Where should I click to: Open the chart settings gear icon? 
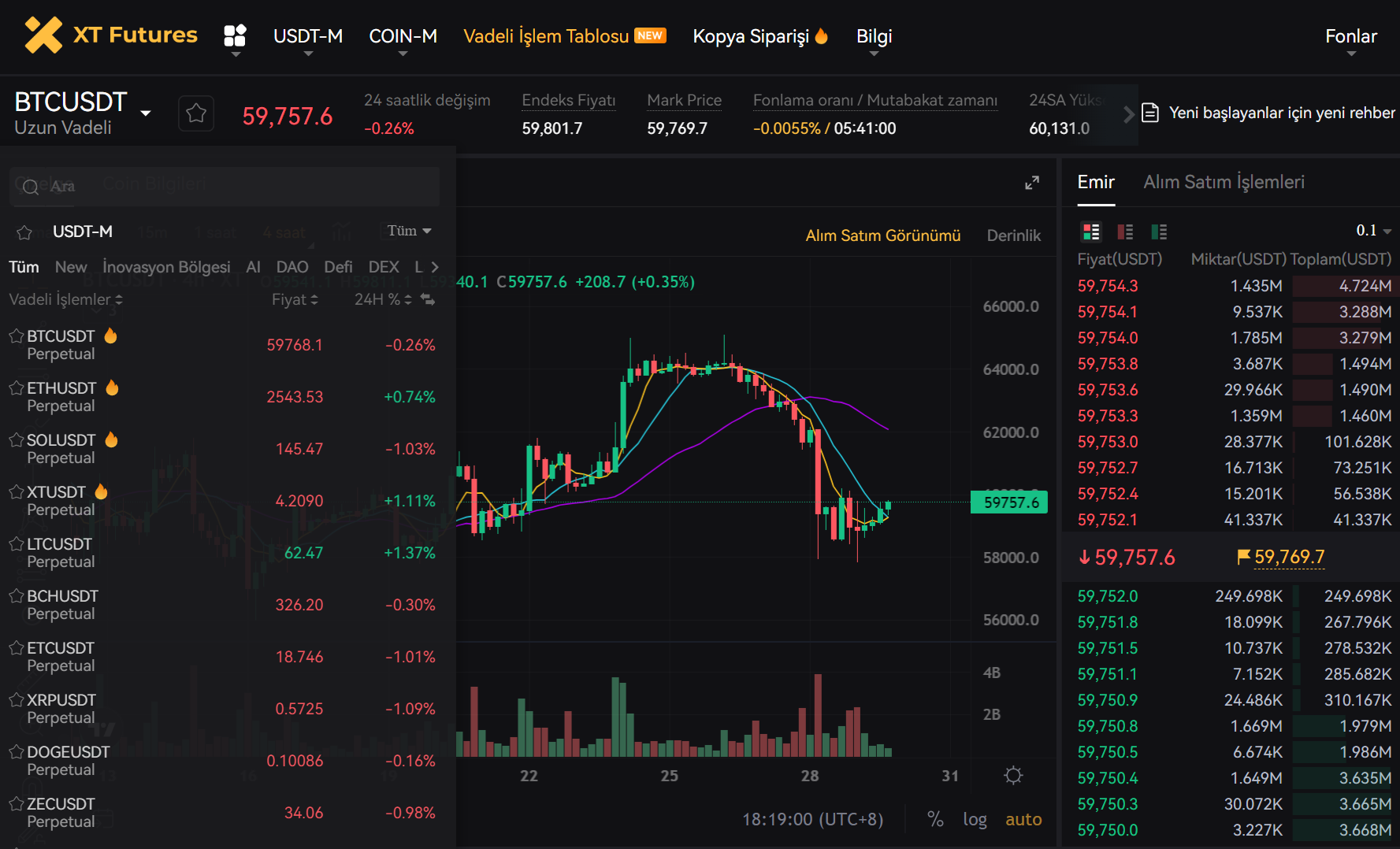1014,776
